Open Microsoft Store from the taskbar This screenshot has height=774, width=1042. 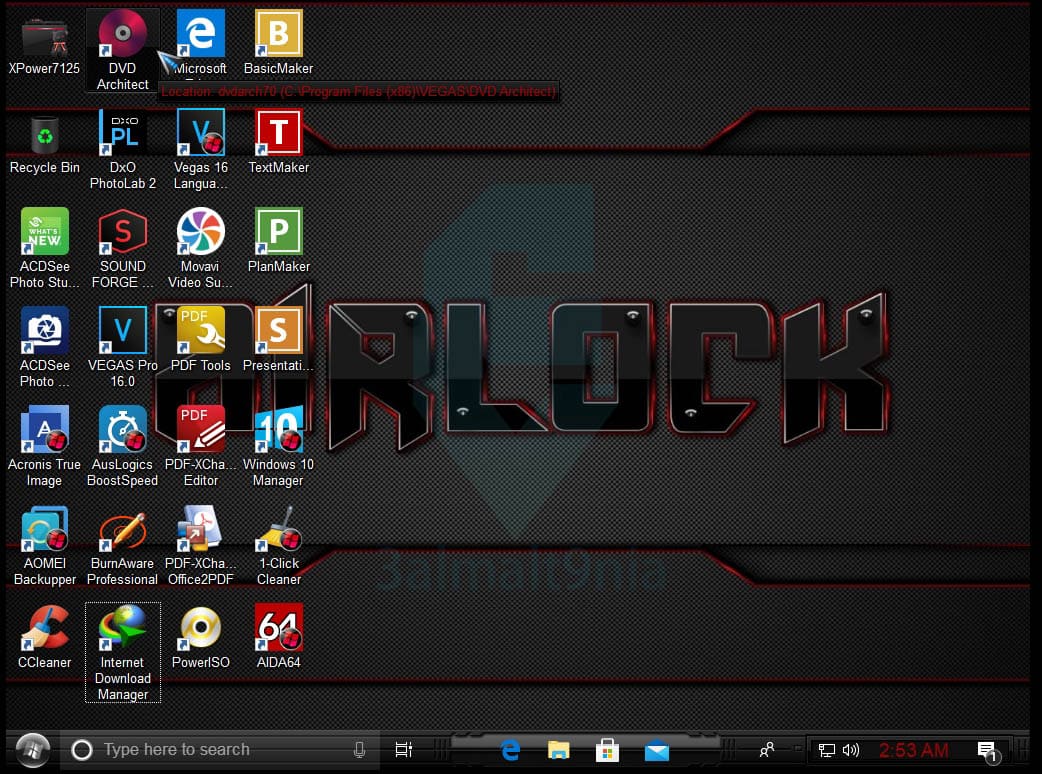click(607, 751)
